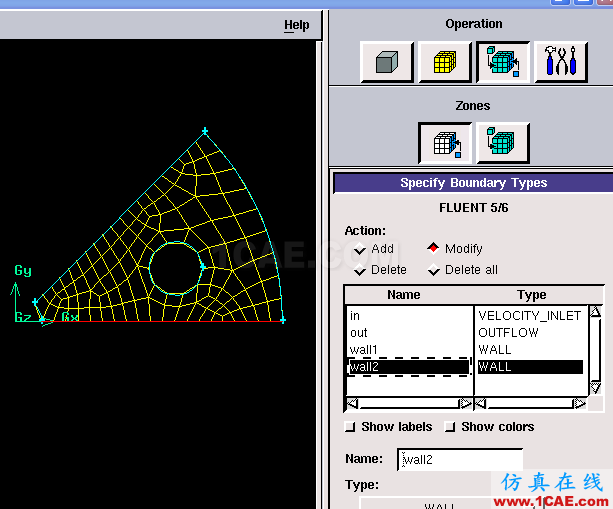Click the boundary list scroll up arrow
Screen dimensions: 613x509
point(595,312)
